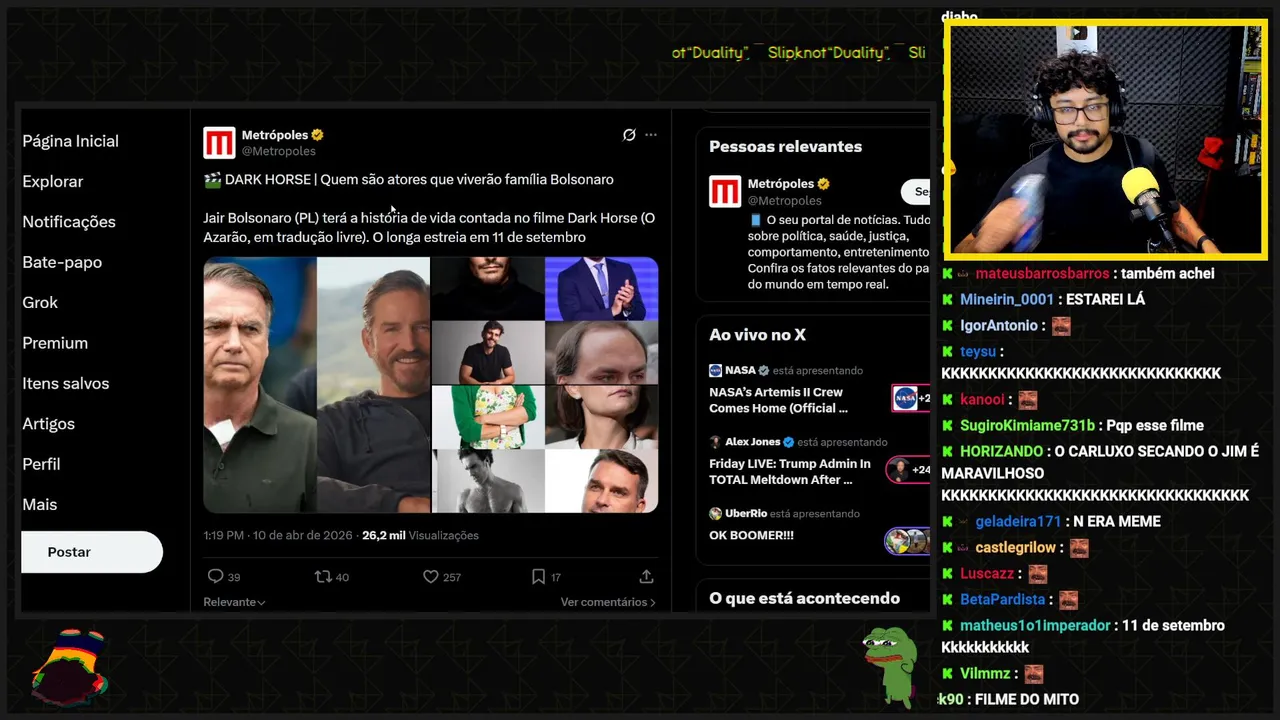
Task: Click chat username teysu
Action: [x=978, y=351]
